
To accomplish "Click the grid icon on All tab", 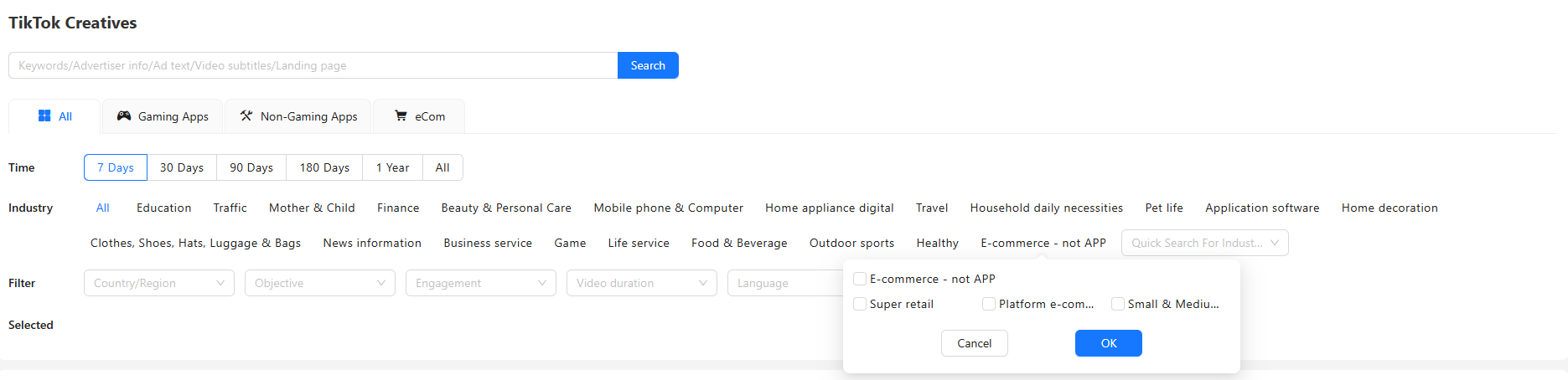I will (x=44, y=116).
